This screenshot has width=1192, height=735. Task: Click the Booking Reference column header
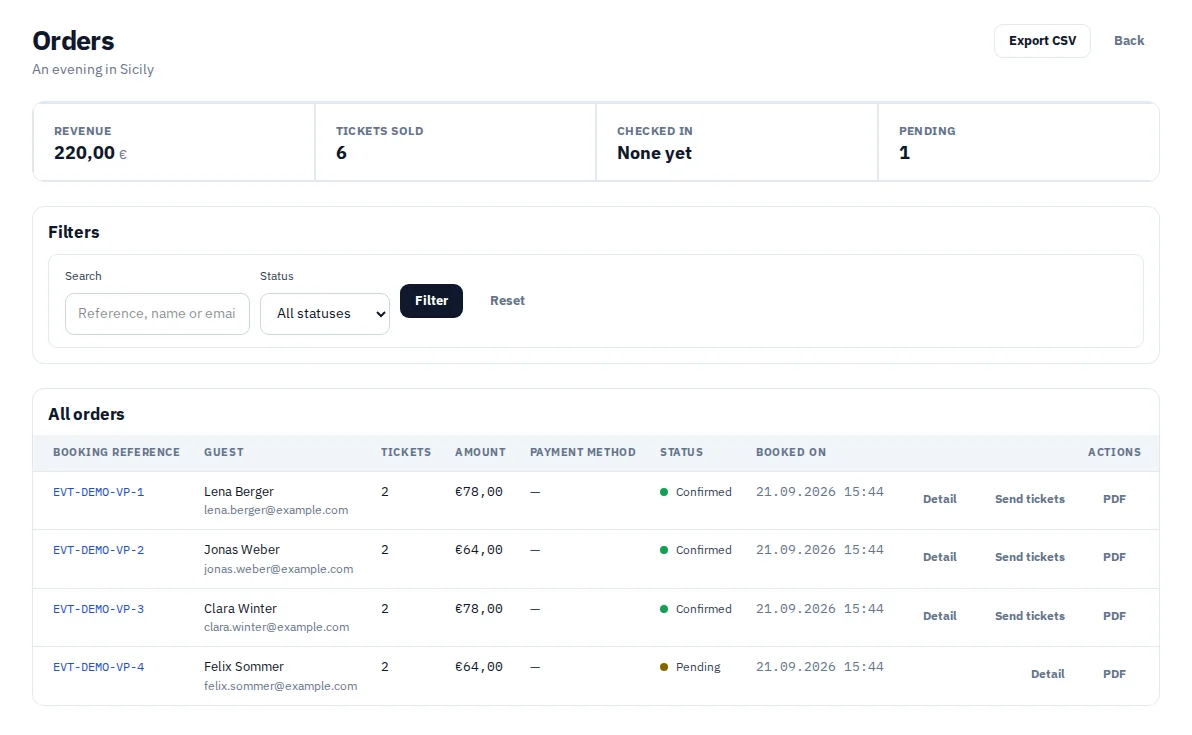point(116,452)
